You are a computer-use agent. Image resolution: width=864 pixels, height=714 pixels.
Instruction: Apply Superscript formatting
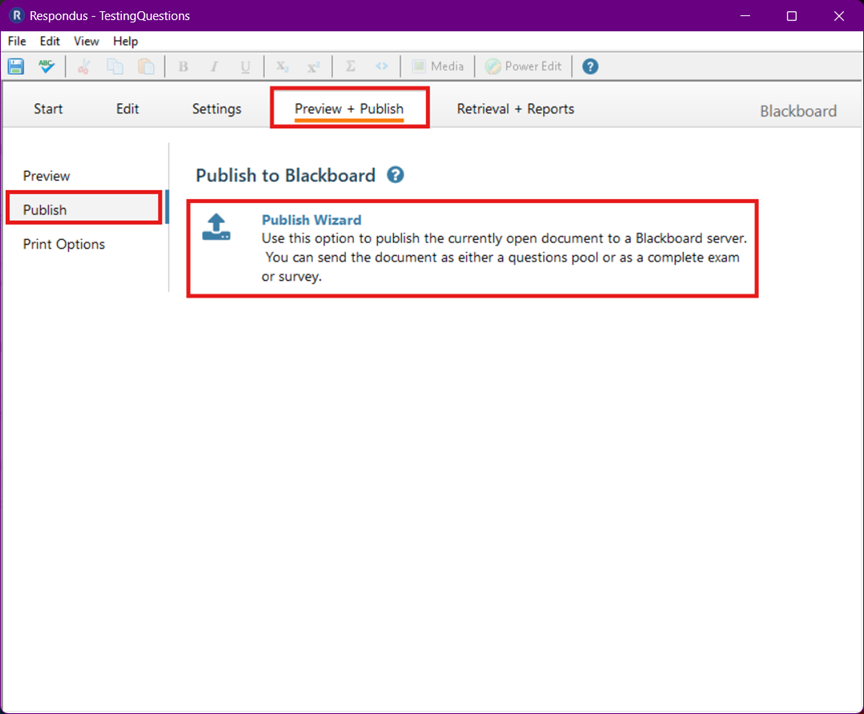coord(314,67)
